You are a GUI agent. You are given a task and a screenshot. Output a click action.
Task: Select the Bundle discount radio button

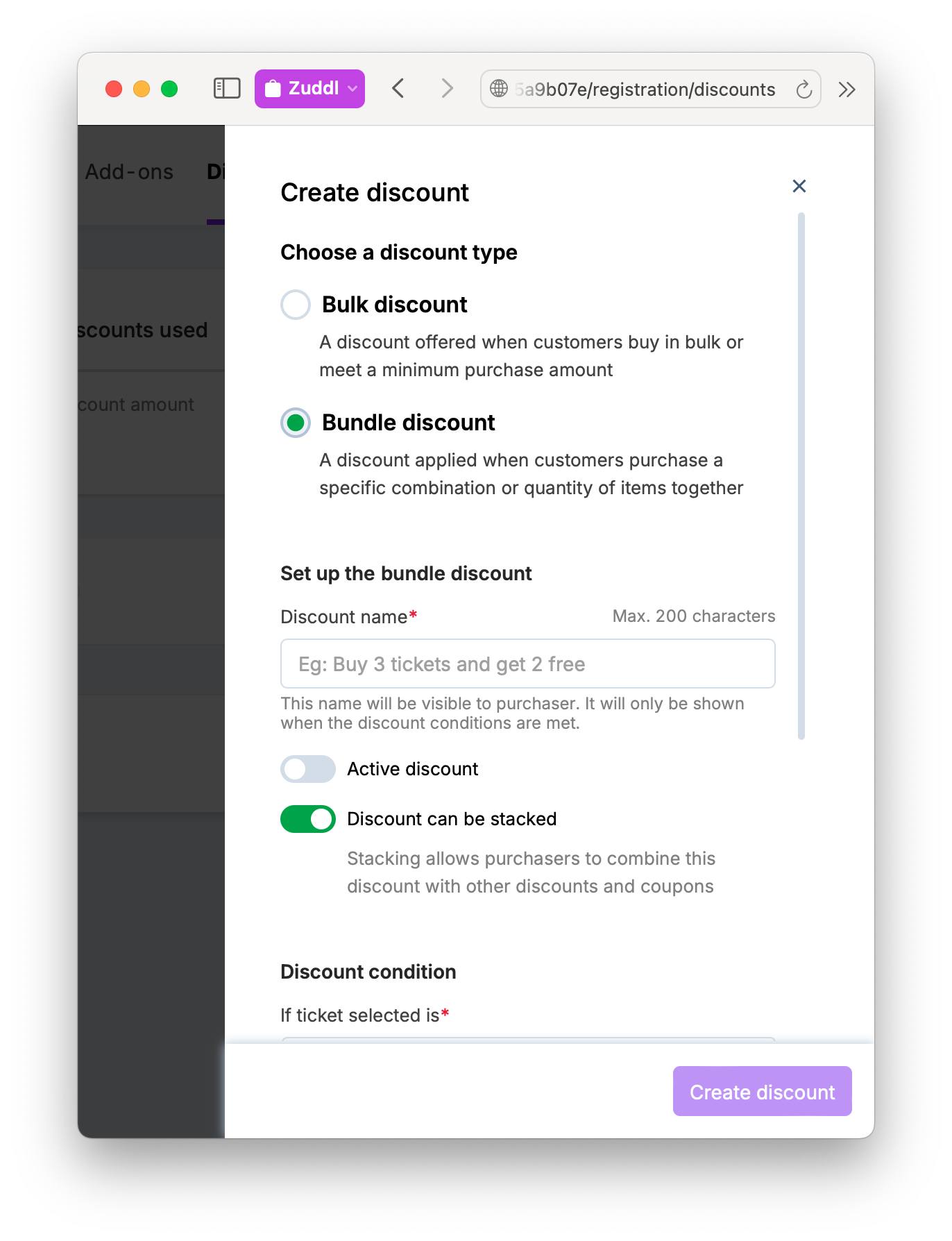point(296,423)
